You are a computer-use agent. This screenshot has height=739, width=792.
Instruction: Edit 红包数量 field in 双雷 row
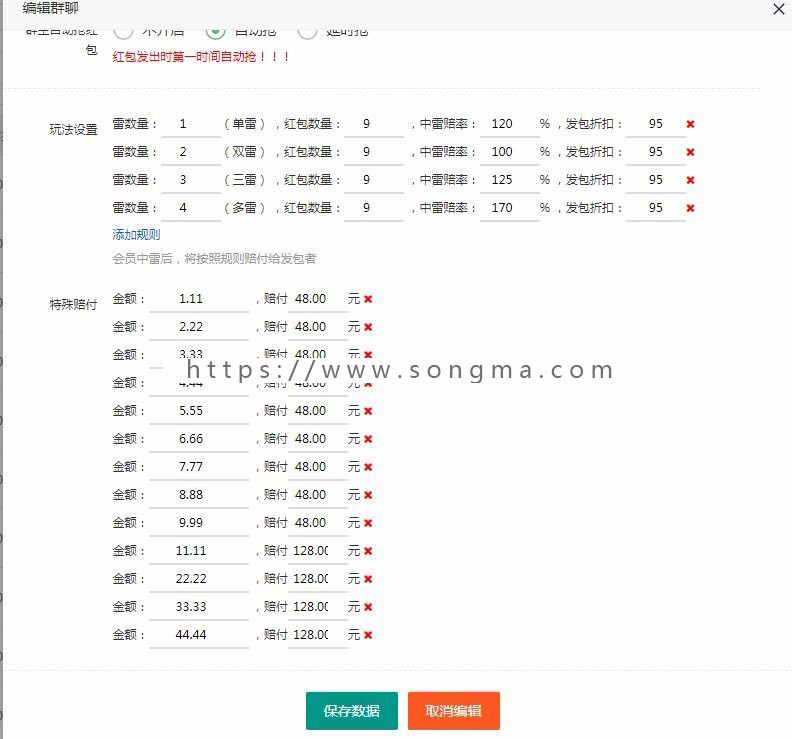[374, 152]
